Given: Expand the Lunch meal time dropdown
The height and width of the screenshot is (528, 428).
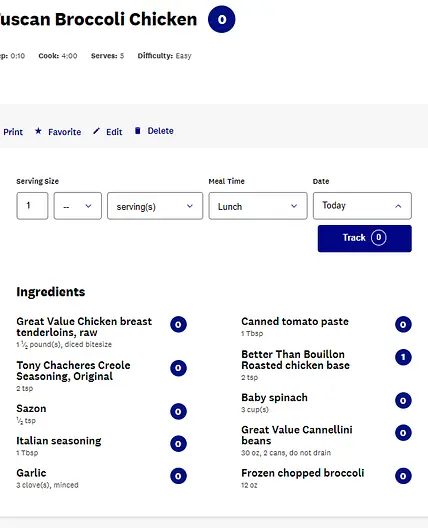Looking at the screenshot, I should [x=258, y=206].
